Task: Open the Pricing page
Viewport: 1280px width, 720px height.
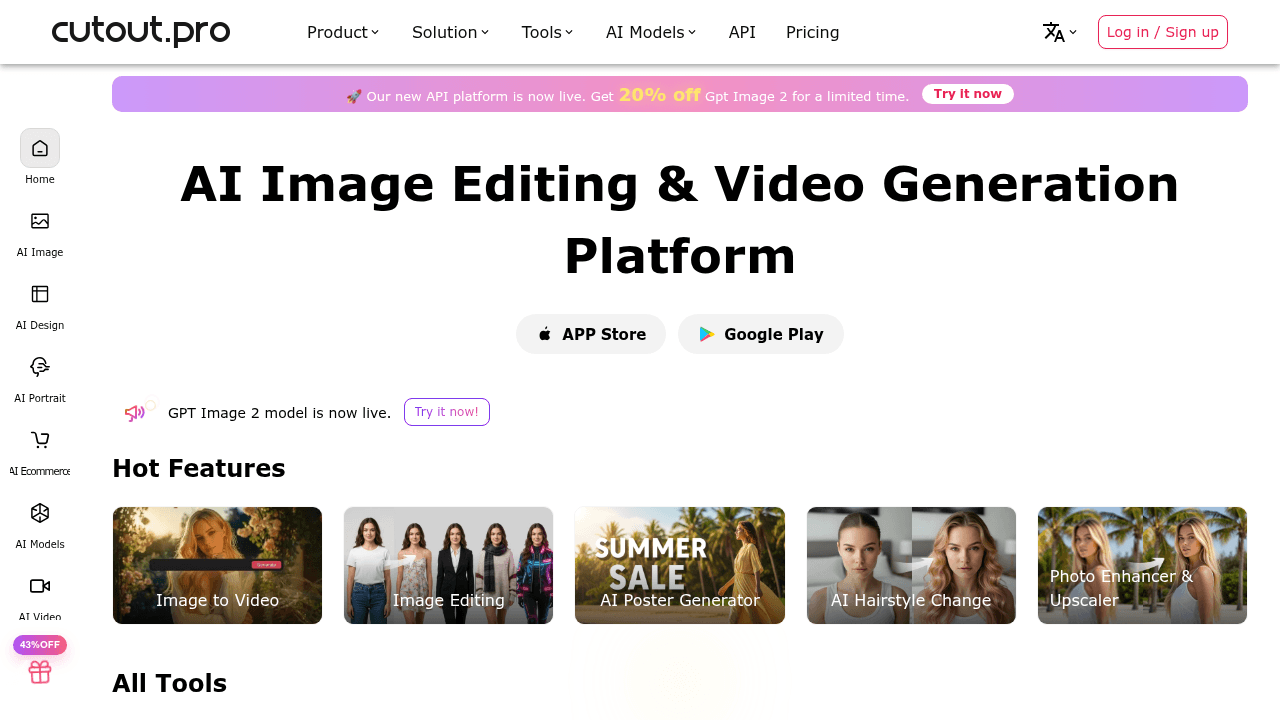Action: pyautogui.click(x=813, y=32)
